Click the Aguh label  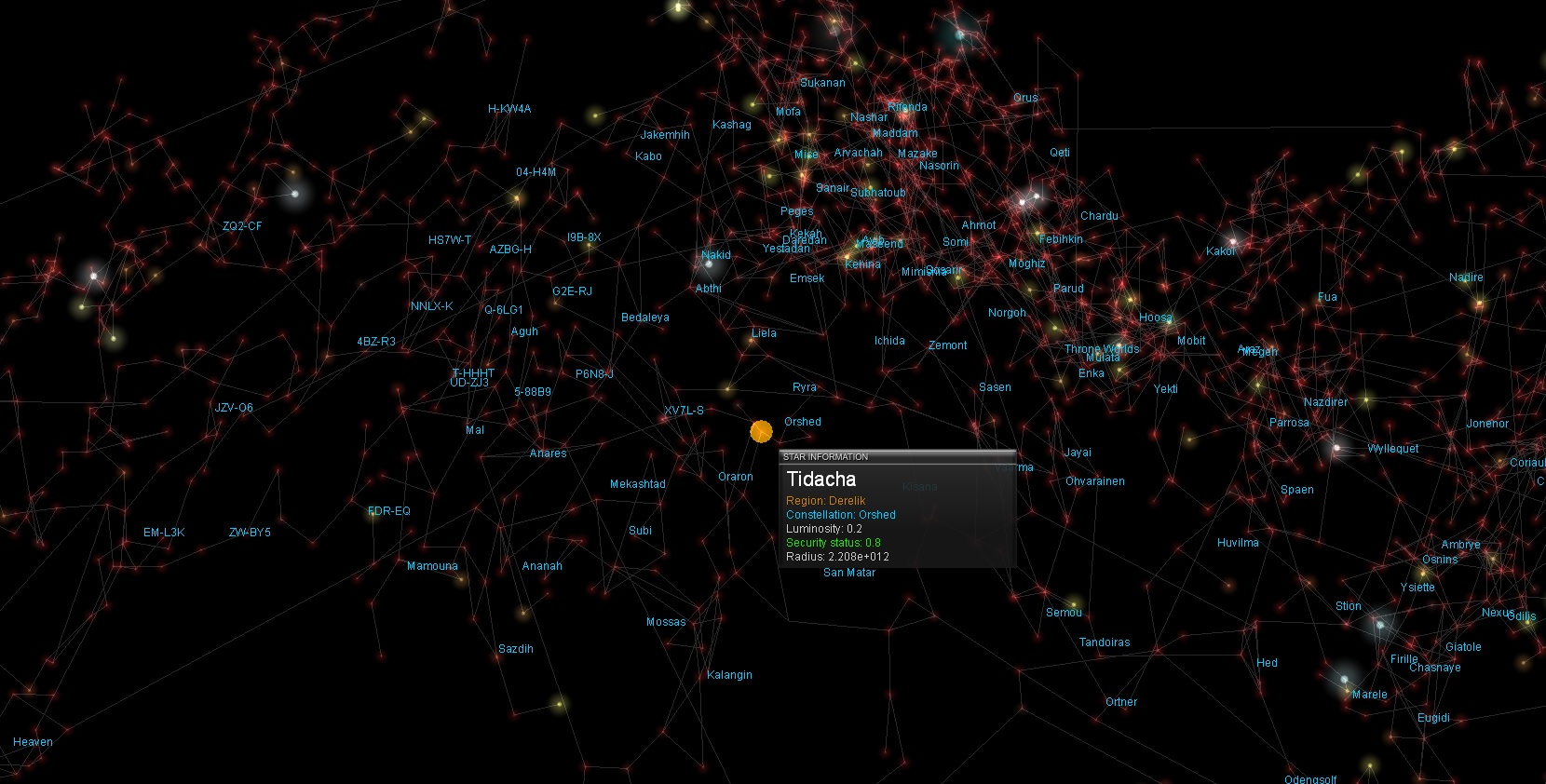click(x=524, y=331)
